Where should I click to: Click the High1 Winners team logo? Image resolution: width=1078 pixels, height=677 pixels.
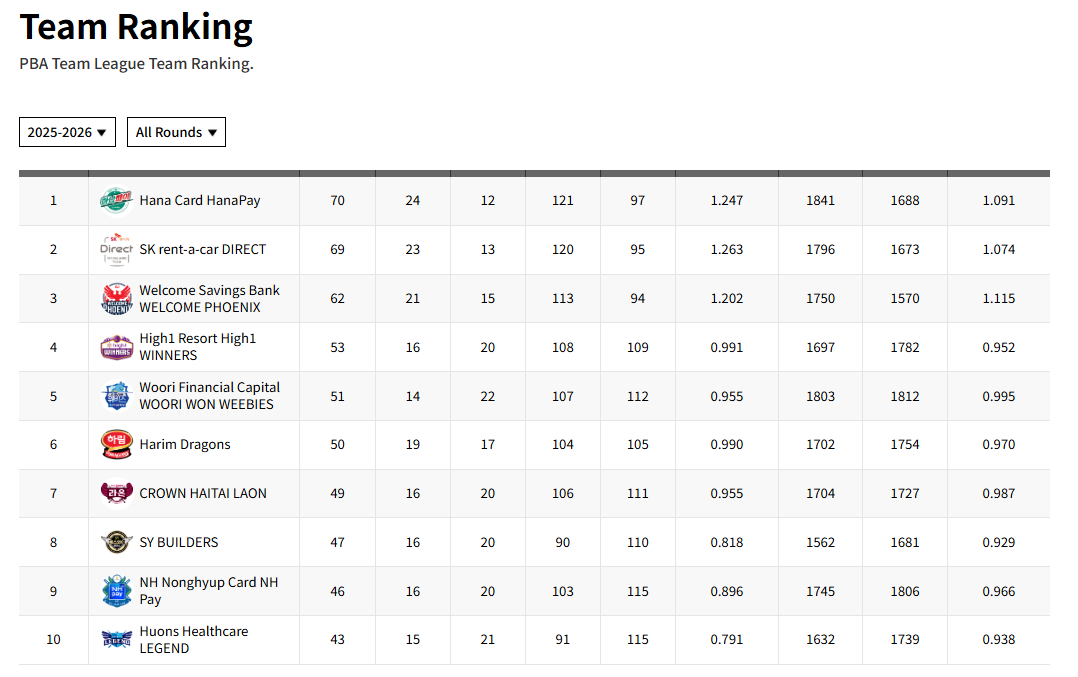116,347
